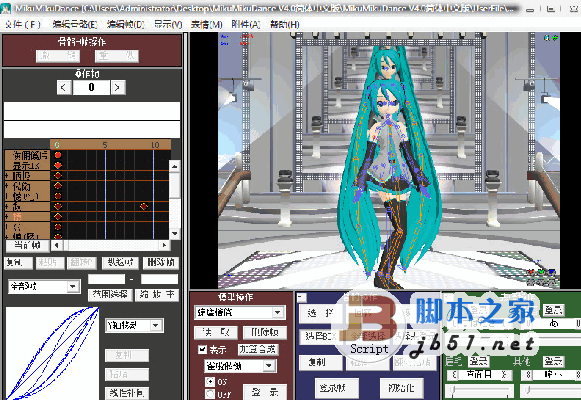Click the 其他 other 登录 register button
This screenshot has height=400, width=581.
coord(554,361)
